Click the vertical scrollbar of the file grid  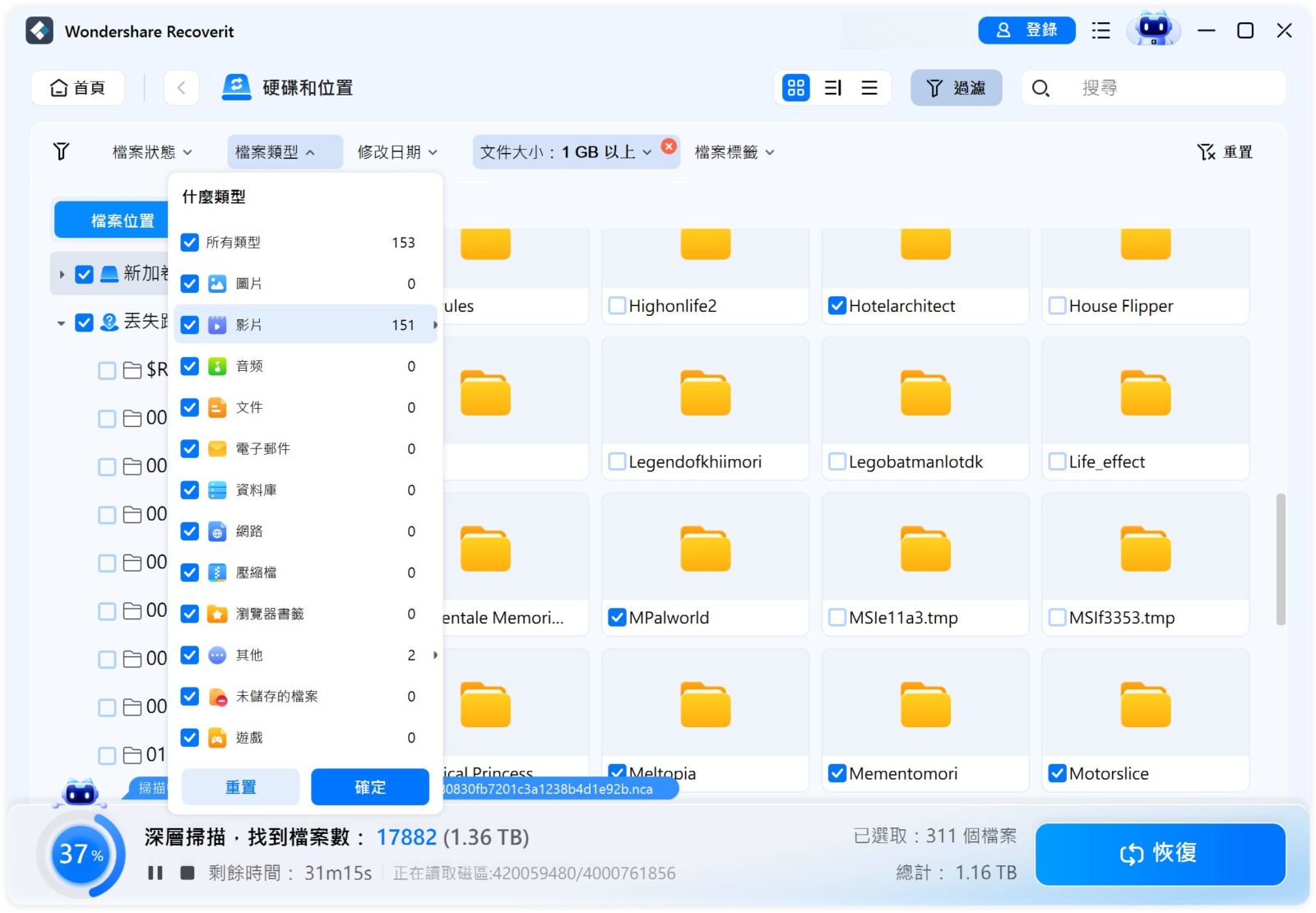coord(1281,559)
